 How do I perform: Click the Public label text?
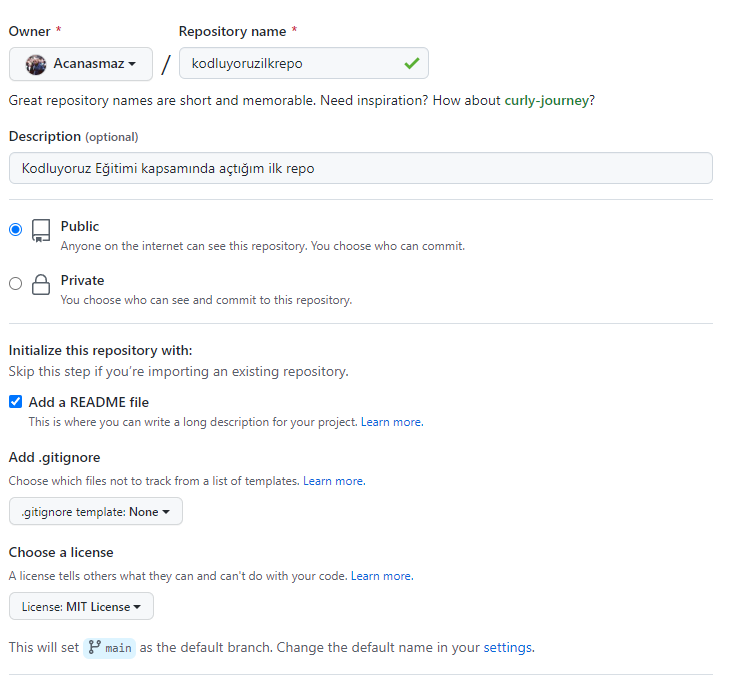[x=80, y=227]
